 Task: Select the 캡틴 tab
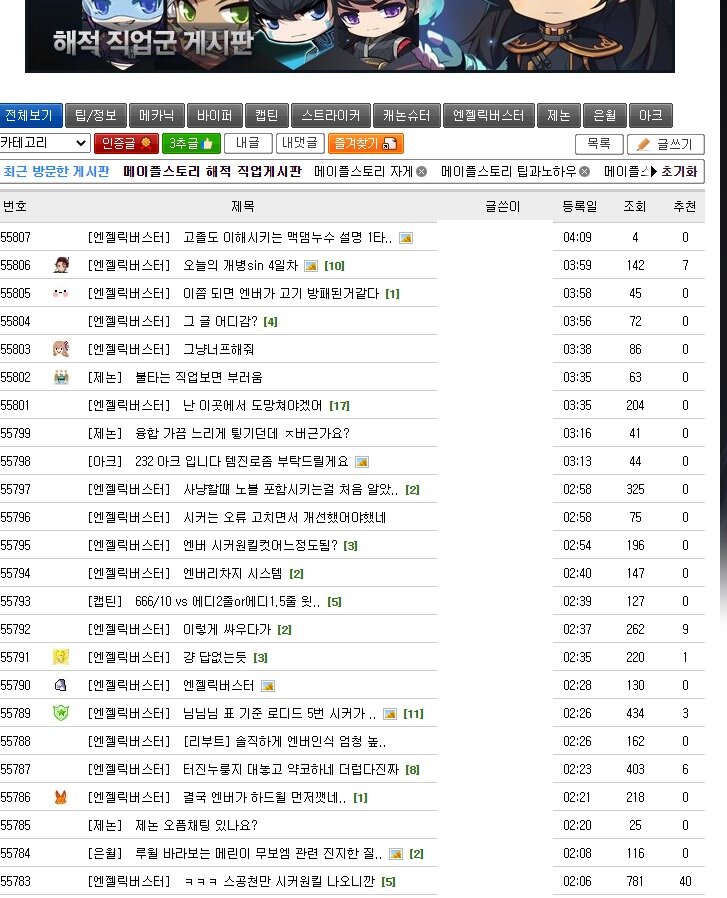[x=266, y=116]
